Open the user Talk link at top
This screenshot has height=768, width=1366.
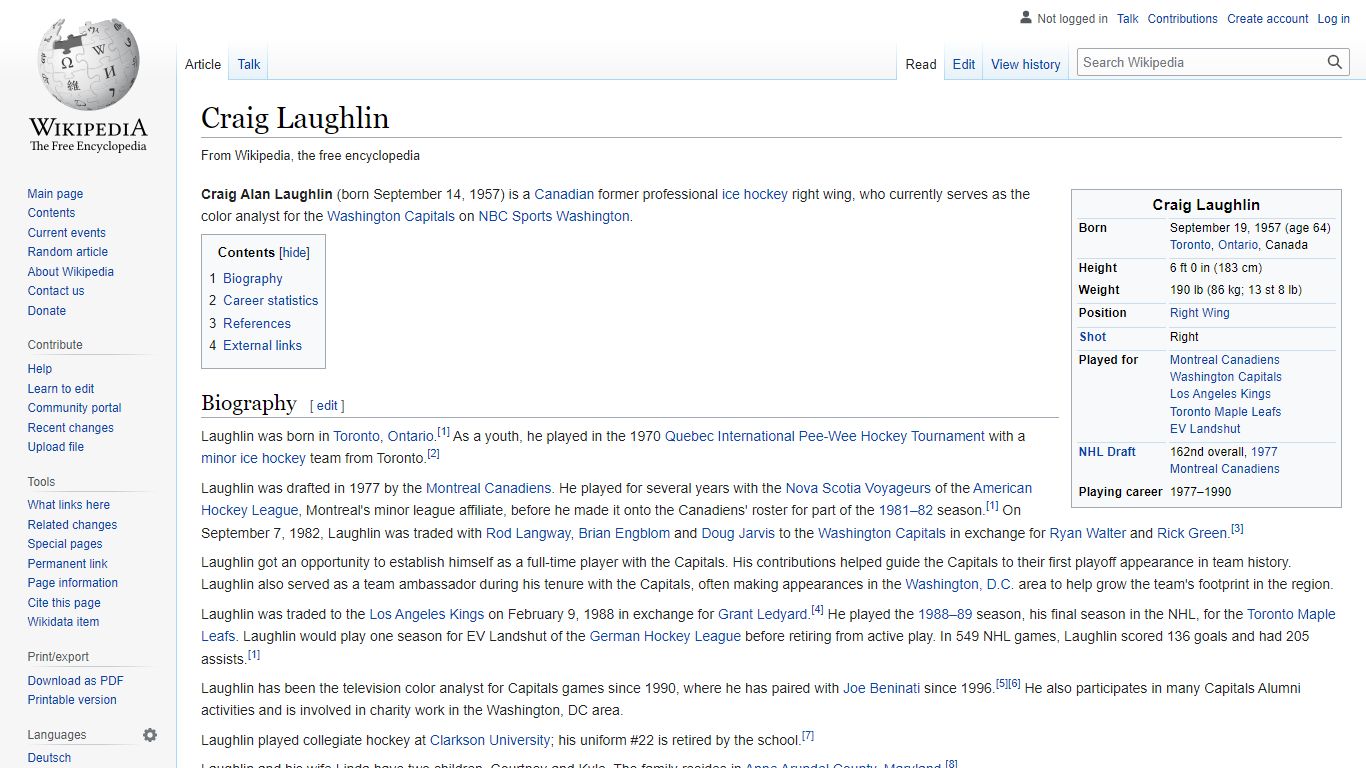[1128, 19]
